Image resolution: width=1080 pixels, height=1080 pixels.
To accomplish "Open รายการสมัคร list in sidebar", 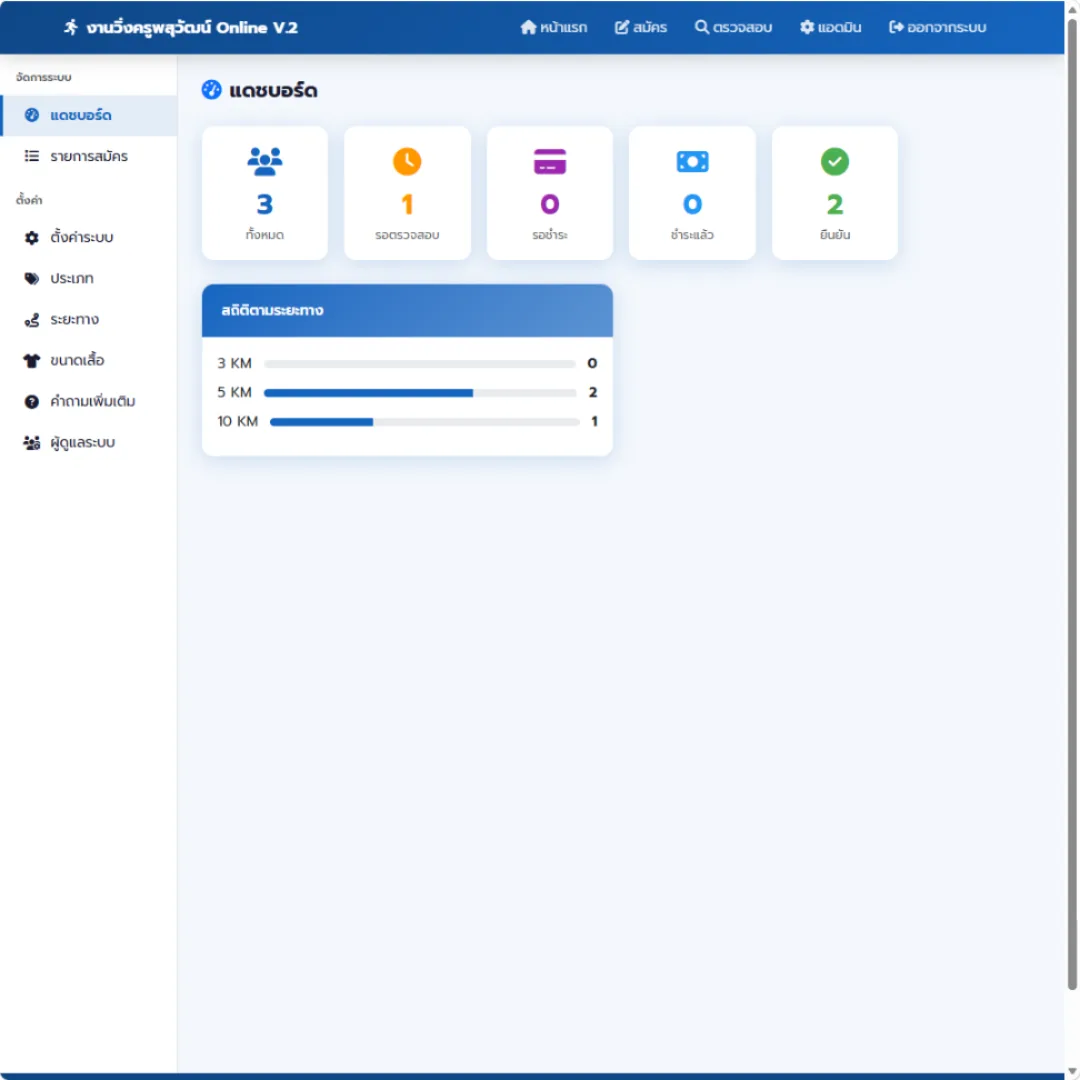I will 90,156.
